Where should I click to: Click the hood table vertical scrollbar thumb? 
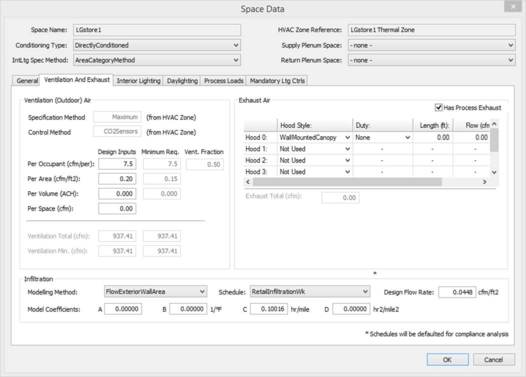pos(494,140)
